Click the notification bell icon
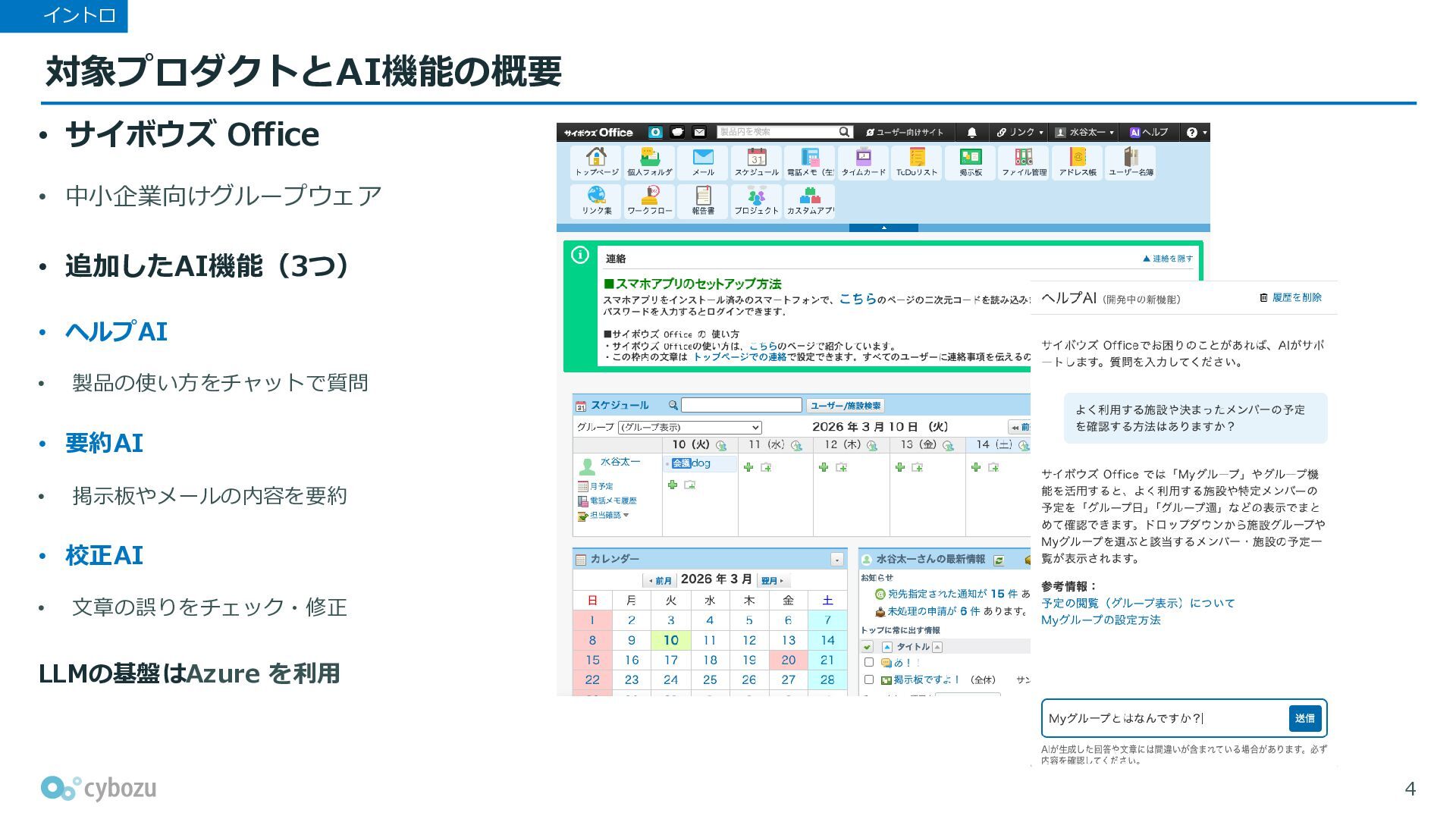Viewport: 1456px width, 819px height. [x=971, y=133]
